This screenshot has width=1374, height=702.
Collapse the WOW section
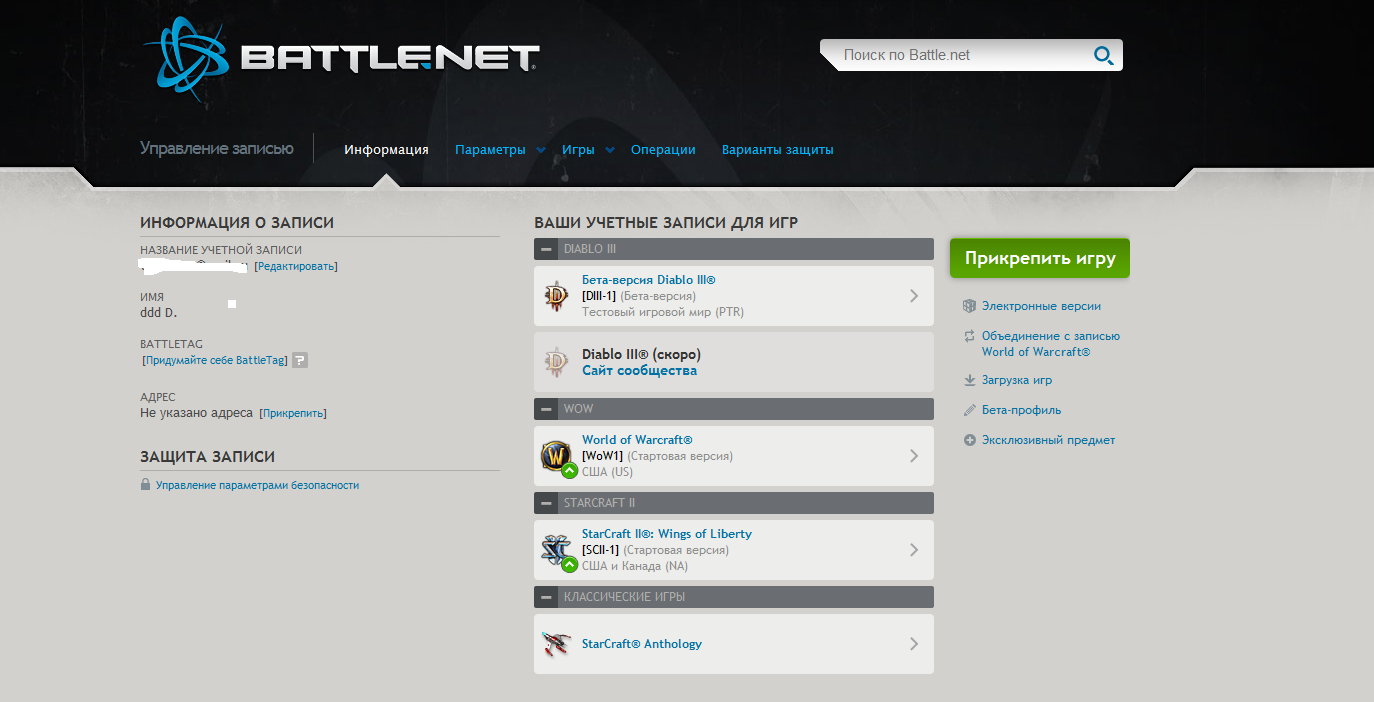(546, 409)
